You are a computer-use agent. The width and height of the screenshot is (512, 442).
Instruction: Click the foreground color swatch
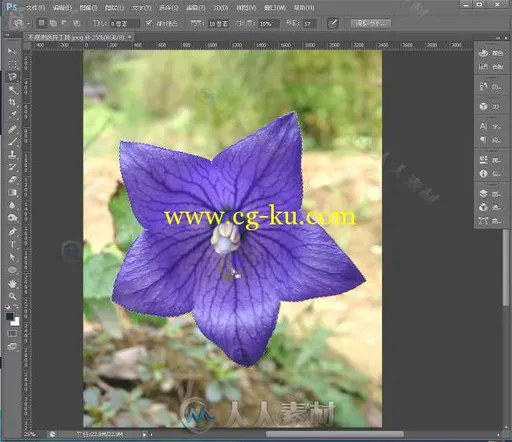click(10, 316)
